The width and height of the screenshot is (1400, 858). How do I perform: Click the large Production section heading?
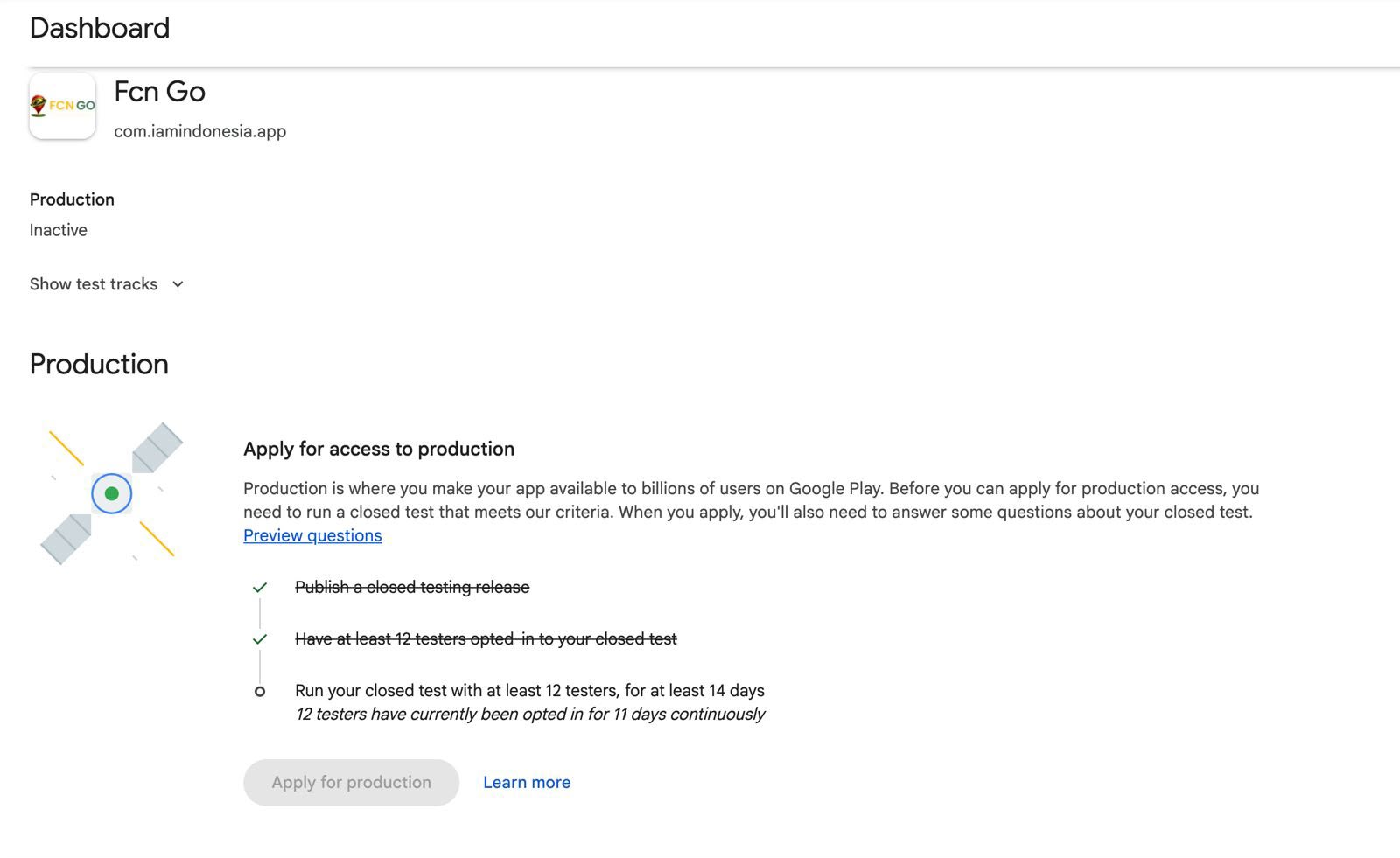pyautogui.click(x=99, y=364)
